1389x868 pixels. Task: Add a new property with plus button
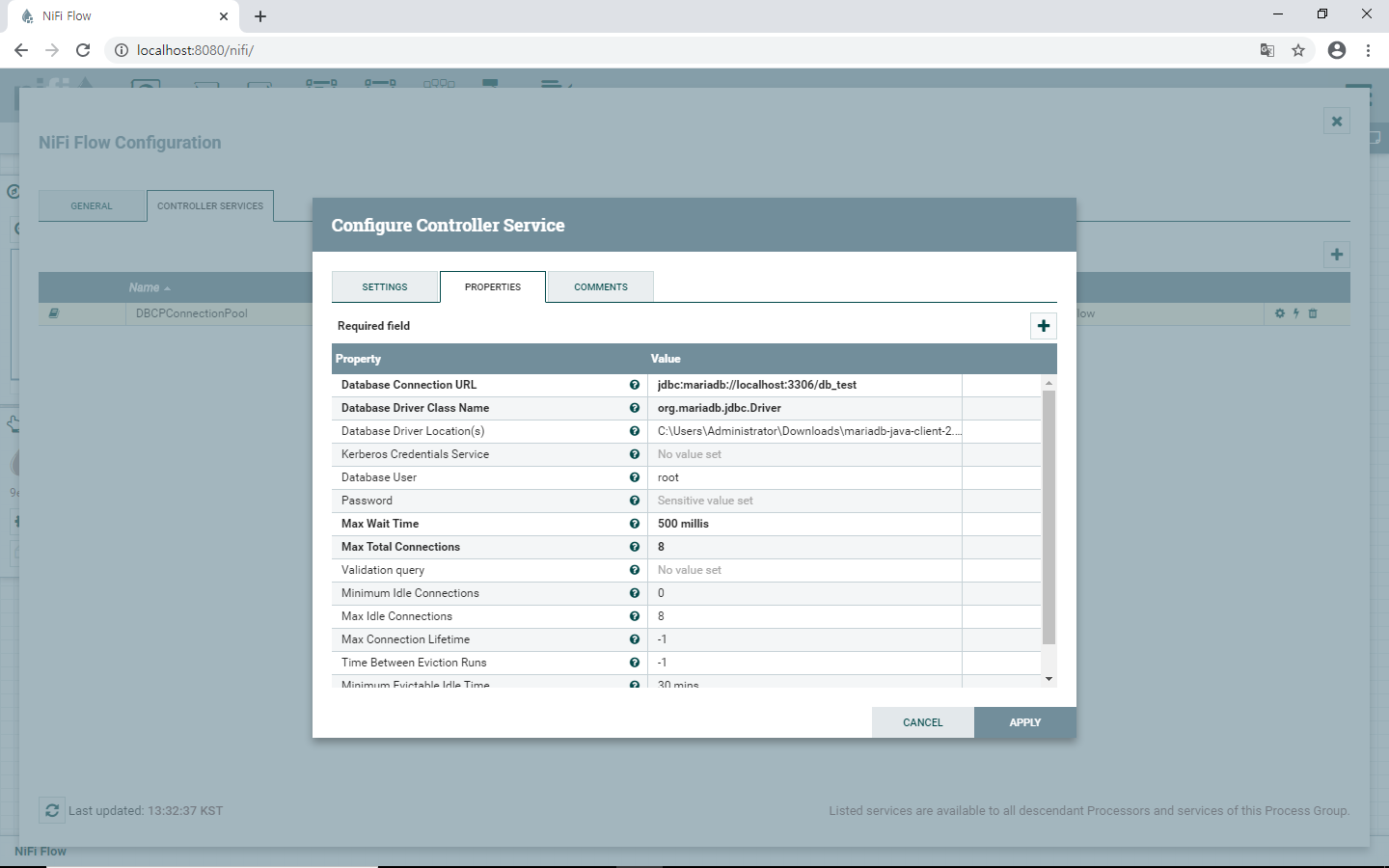pos(1044,326)
